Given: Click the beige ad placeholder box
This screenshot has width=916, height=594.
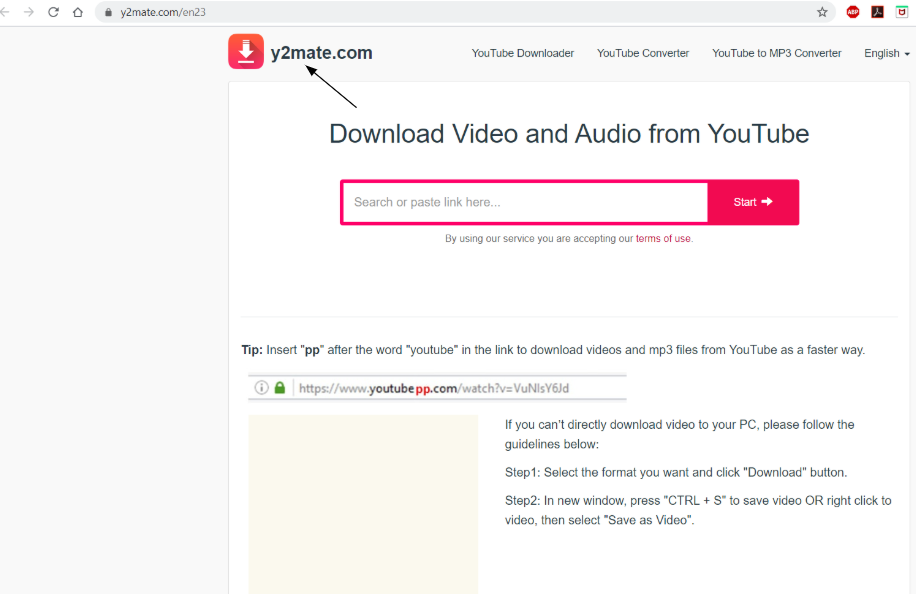Looking at the screenshot, I should tap(363, 504).
